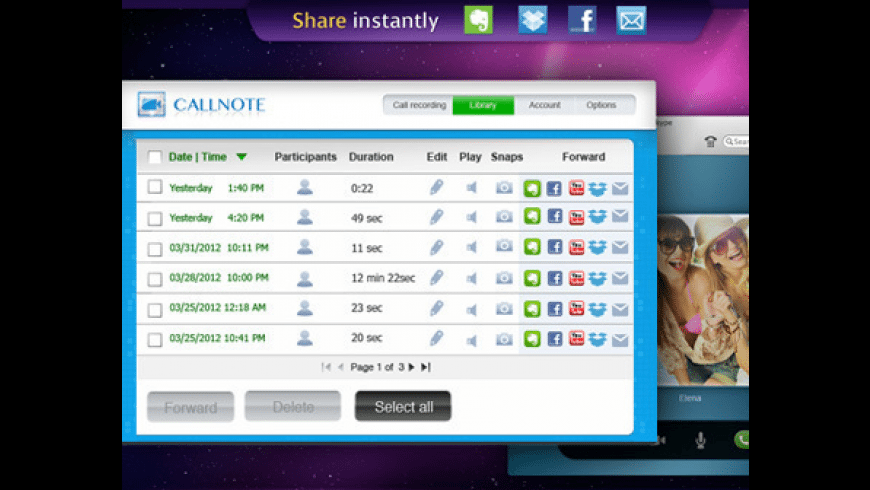Viewport: 870px width, 490px height.
Task: Click the Delete button
Action: tap(293, 407)
